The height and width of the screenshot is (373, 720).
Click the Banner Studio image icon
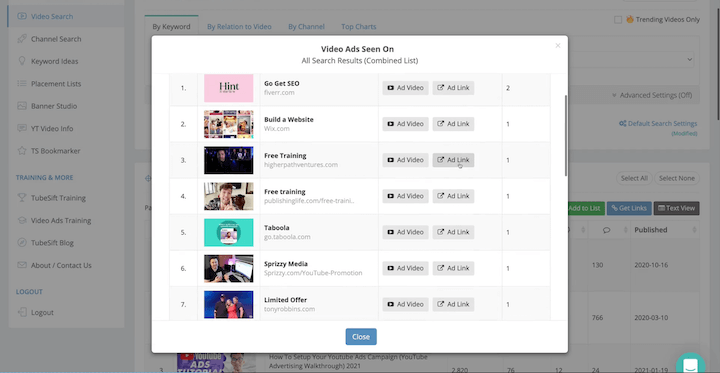(22, 106)
